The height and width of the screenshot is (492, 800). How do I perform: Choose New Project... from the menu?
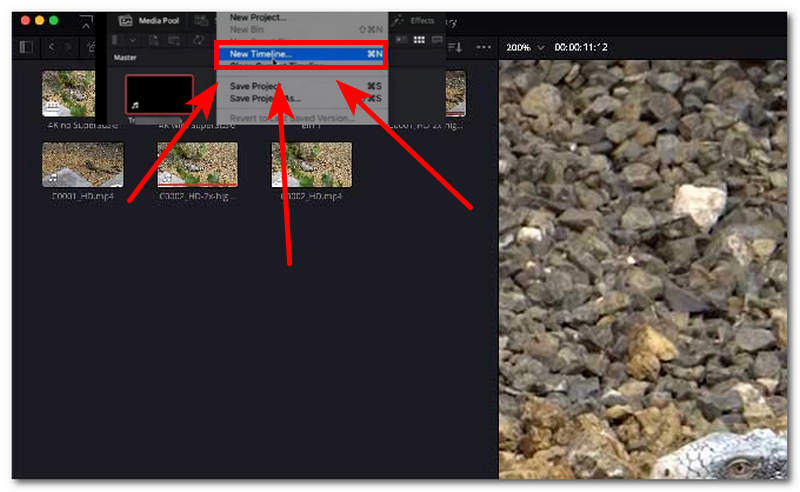tap(302, 17)
